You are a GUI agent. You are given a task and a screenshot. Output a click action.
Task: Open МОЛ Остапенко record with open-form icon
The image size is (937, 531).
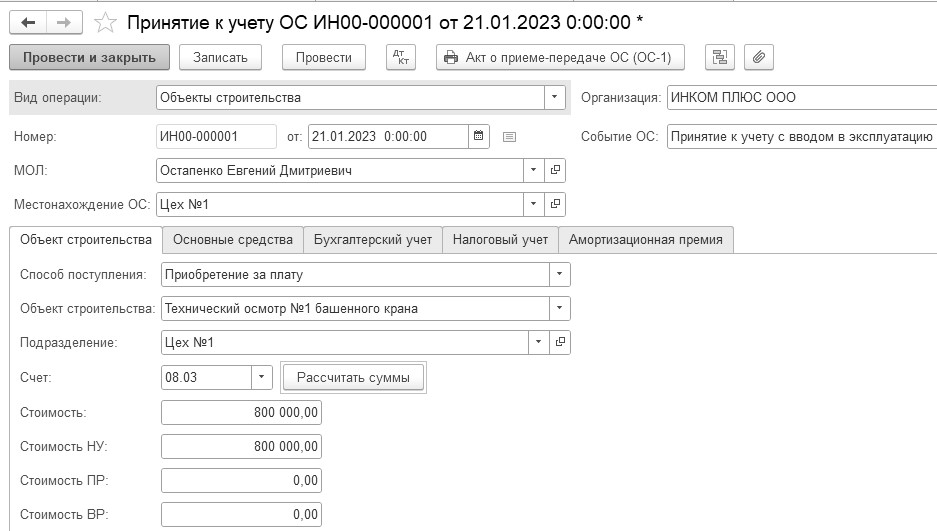555,170
